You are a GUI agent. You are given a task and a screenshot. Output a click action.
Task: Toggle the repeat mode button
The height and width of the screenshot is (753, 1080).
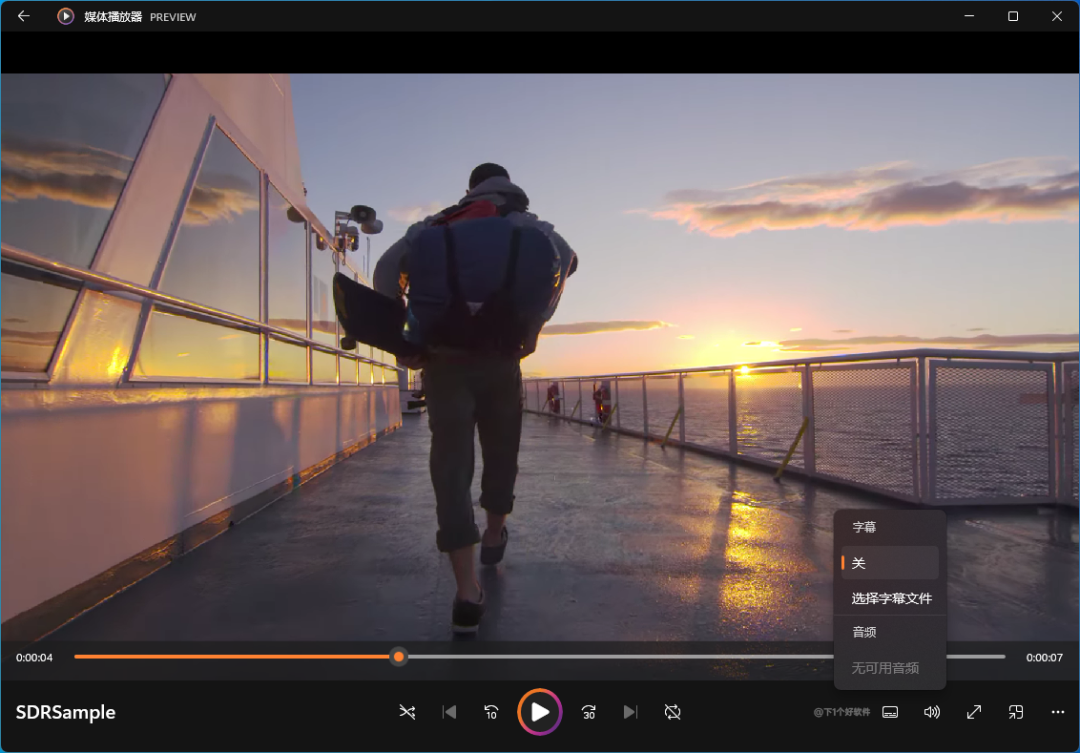point(673,712)
